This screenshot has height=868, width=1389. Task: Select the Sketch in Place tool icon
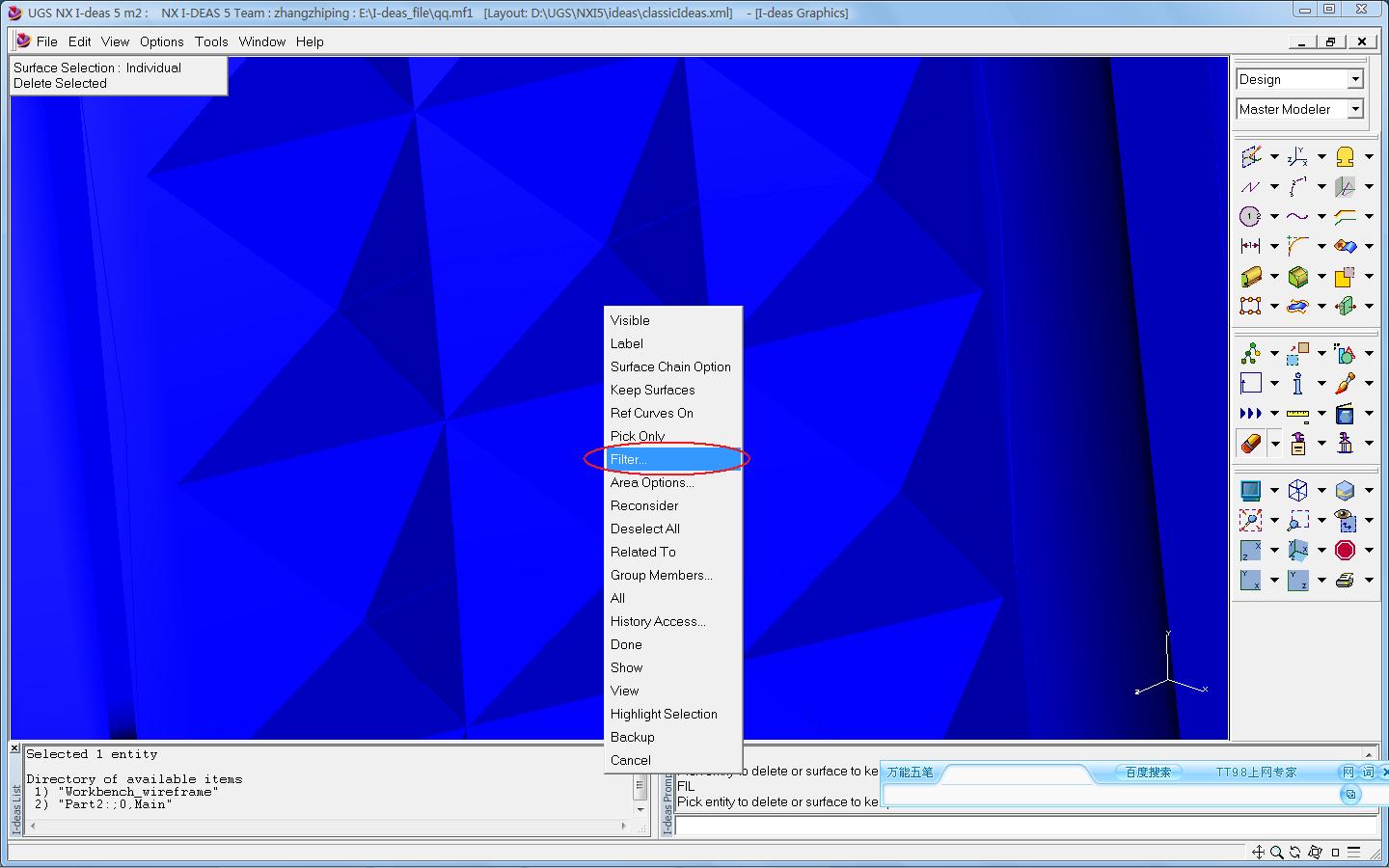[x=1251, y=156]
